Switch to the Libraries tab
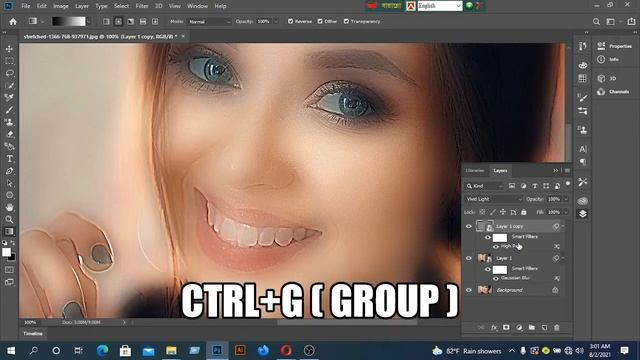The image size is (640, 360). pos(475,171)
